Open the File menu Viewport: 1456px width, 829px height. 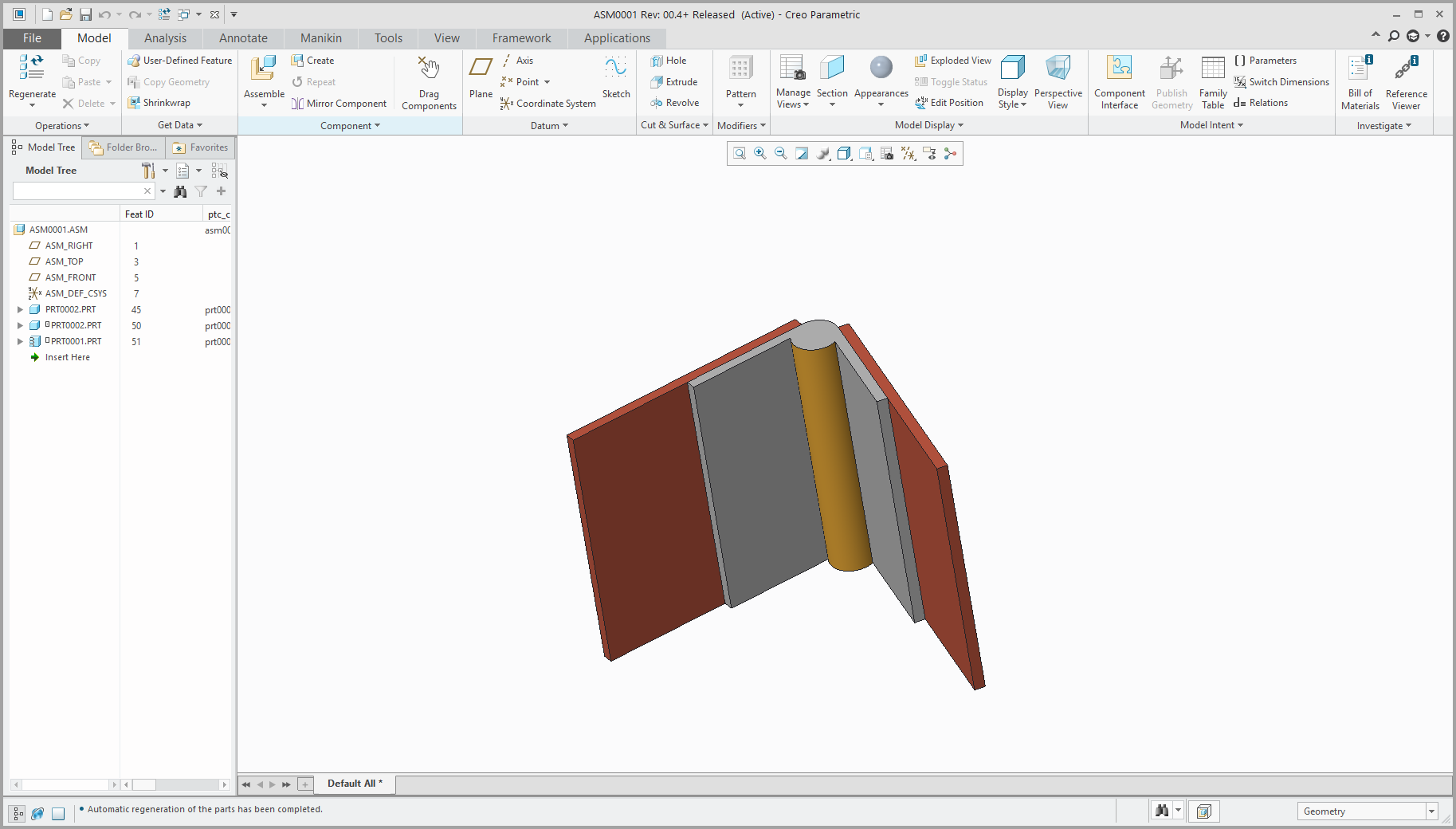click(x=32, y=38)
